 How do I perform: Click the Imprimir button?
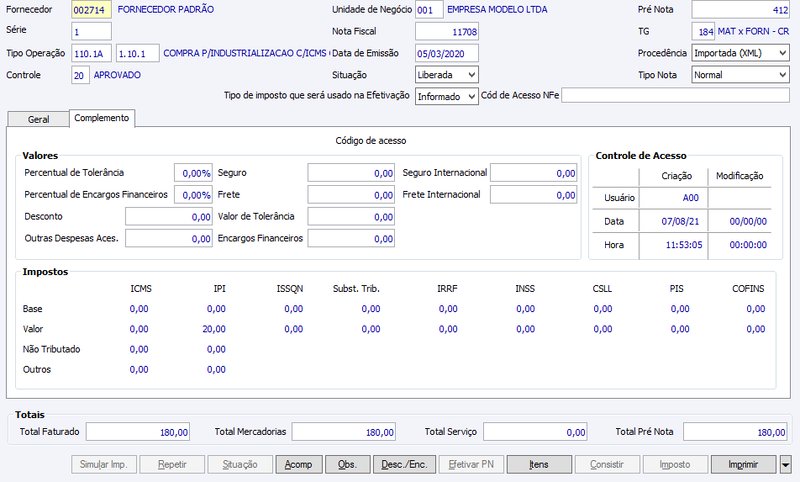743,465
